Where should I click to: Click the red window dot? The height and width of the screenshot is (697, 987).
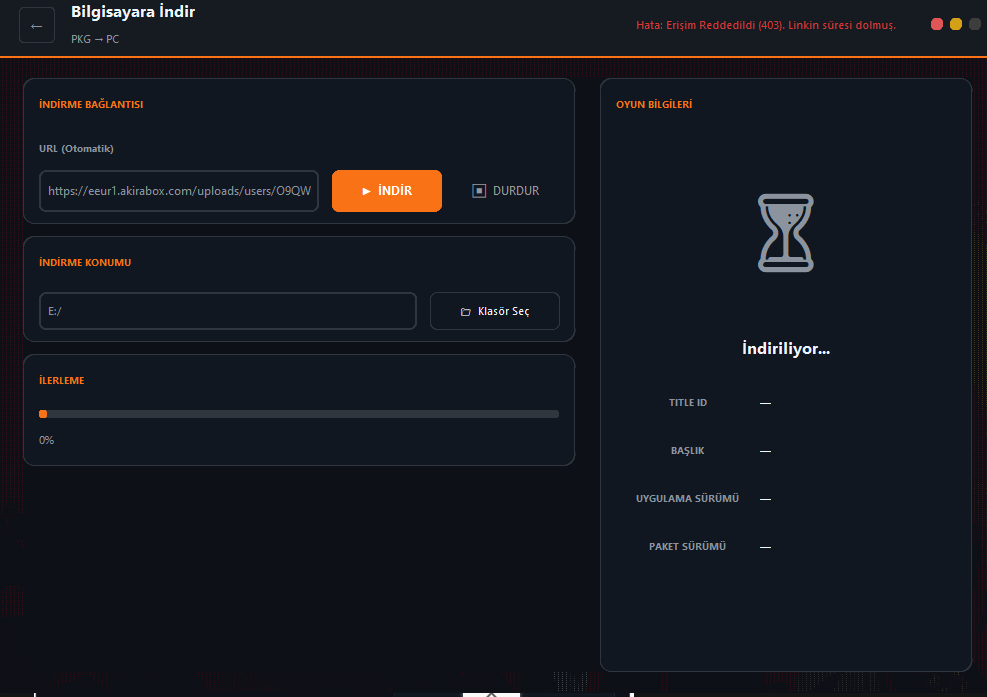(937, 24)
